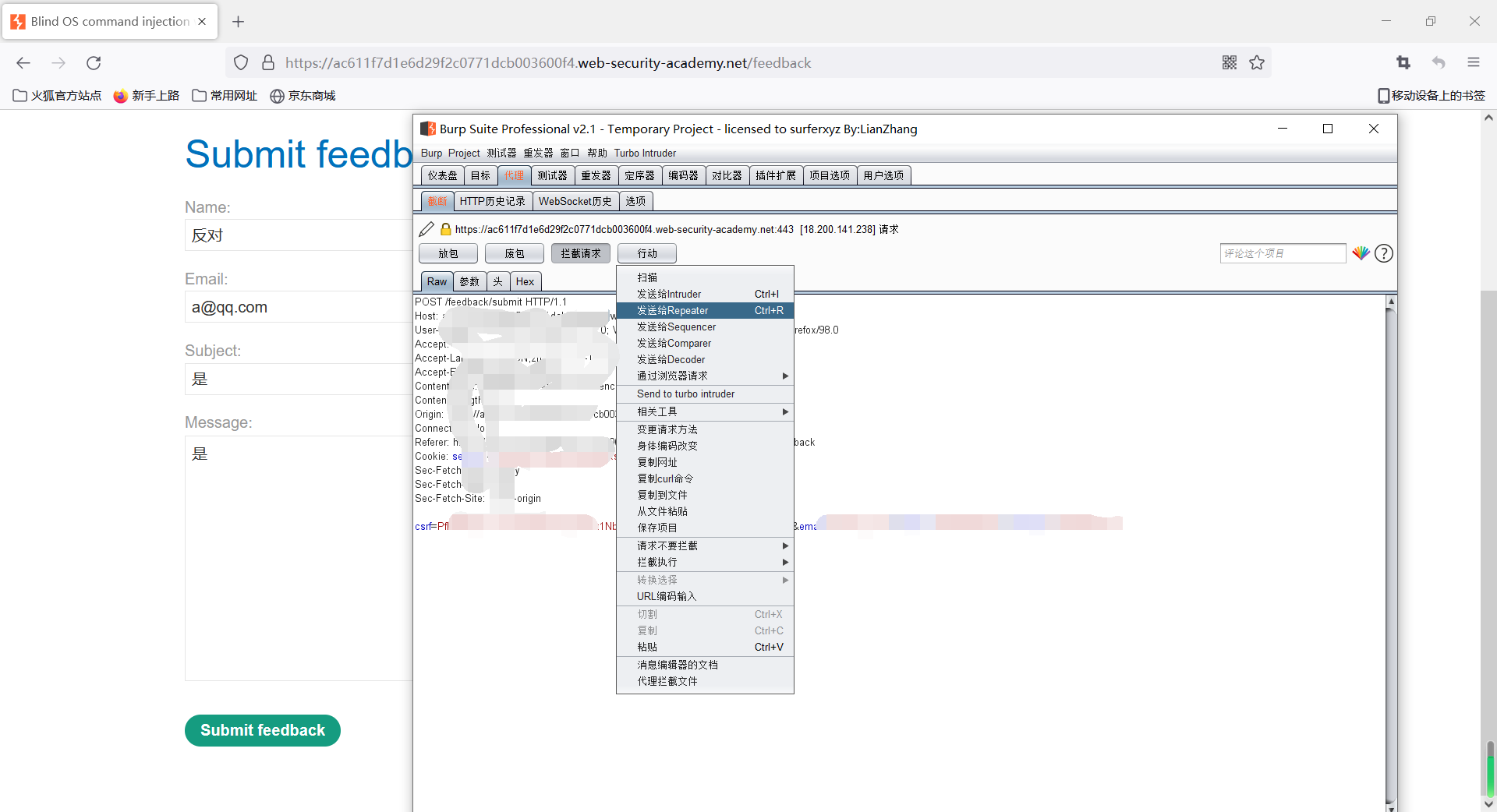Viewport: 1497px width, 812px height.
Task: Show the page QR code icon
Action: pos(1230,63)
